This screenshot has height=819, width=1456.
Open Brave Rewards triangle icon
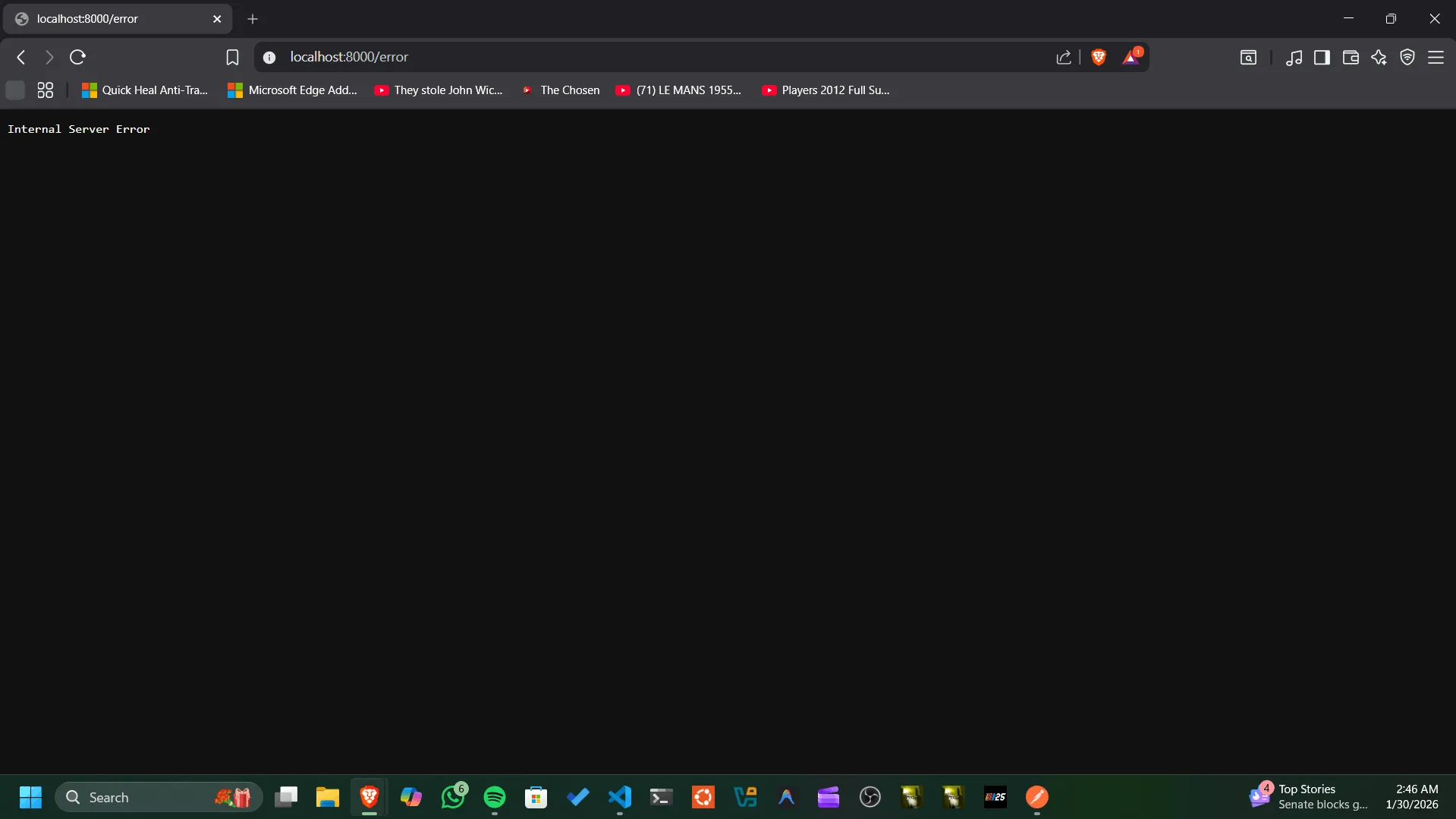tap(1131, 57)
